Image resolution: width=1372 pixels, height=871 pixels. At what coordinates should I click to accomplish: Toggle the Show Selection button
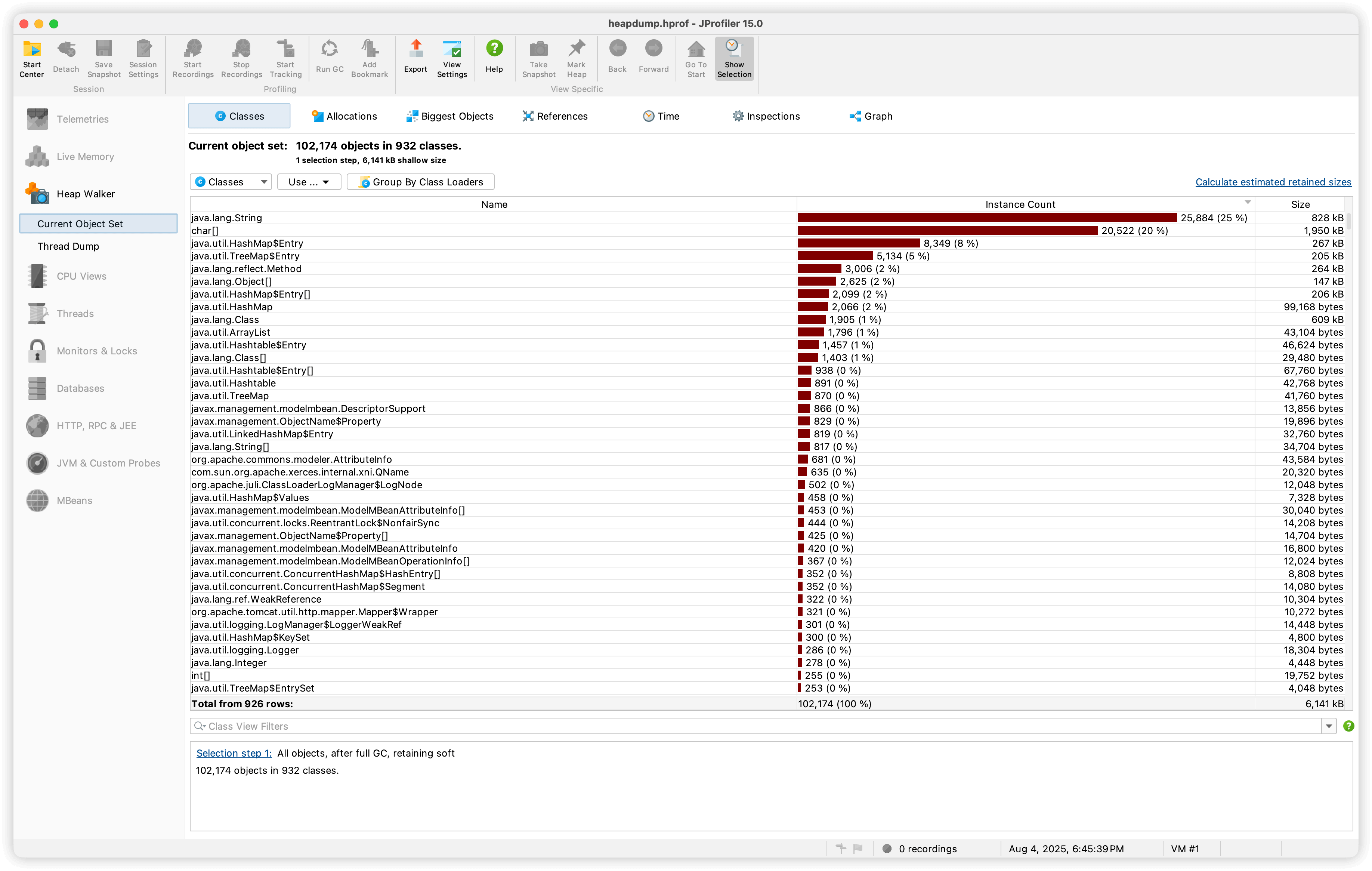(734, 59)
